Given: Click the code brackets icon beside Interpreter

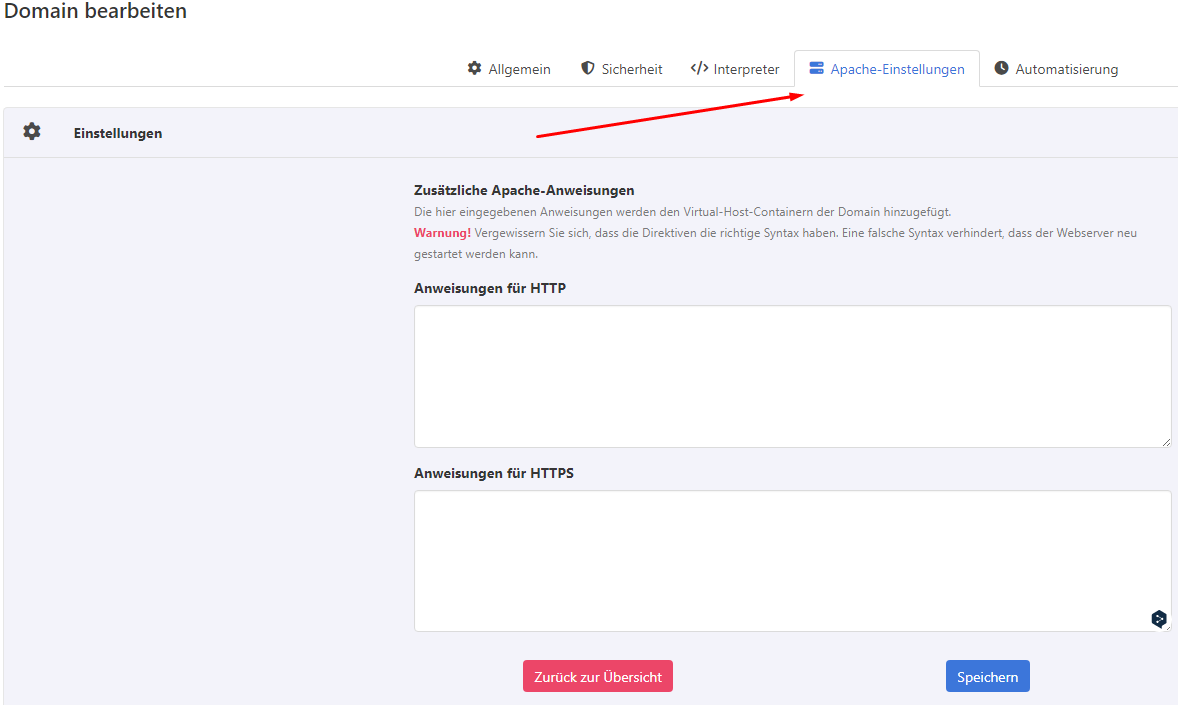Looking at the screenshot, I should pos(699,69).
